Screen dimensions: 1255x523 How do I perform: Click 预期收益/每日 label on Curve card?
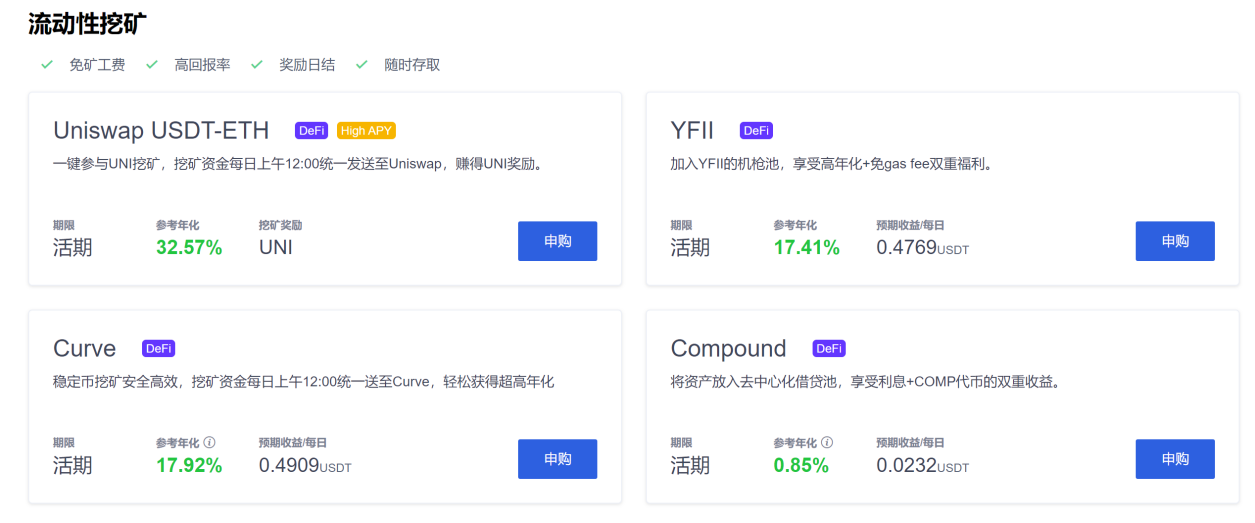[x=292, y=442]
